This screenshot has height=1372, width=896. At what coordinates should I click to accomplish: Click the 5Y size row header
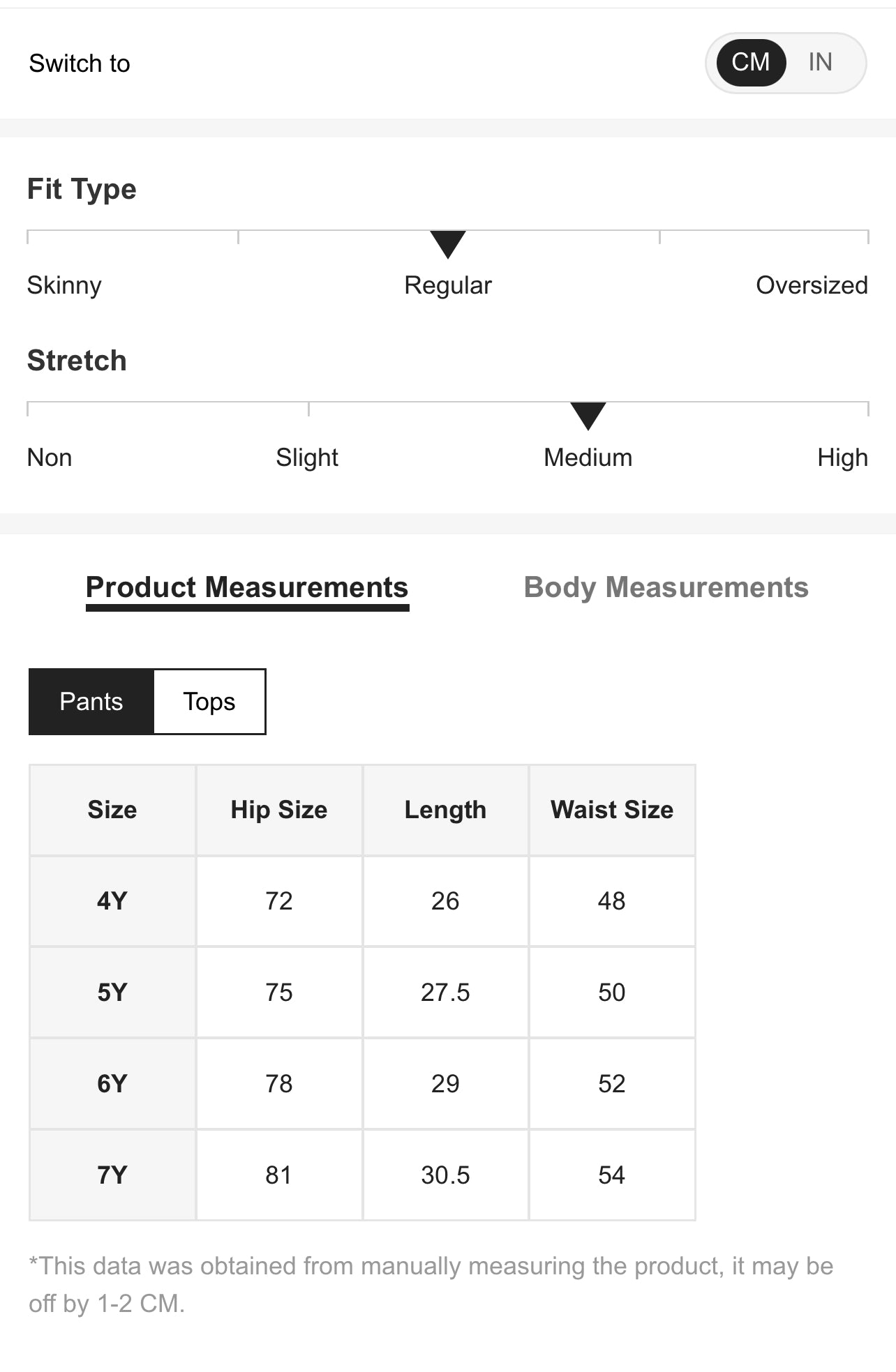pyautogui.click(x=112, y=993)
